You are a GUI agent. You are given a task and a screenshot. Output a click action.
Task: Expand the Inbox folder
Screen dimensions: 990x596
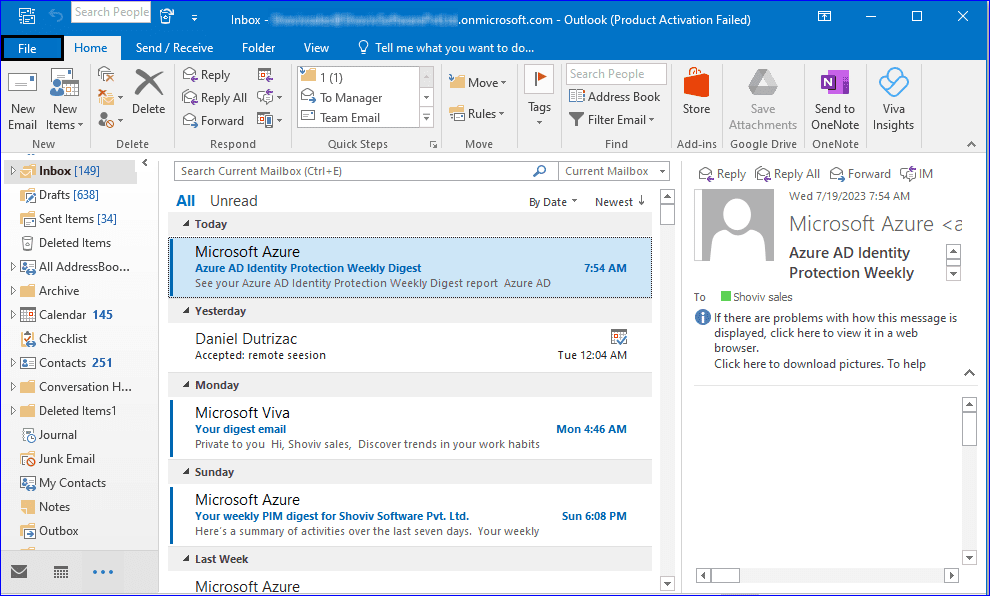click(x=13, y=170)
